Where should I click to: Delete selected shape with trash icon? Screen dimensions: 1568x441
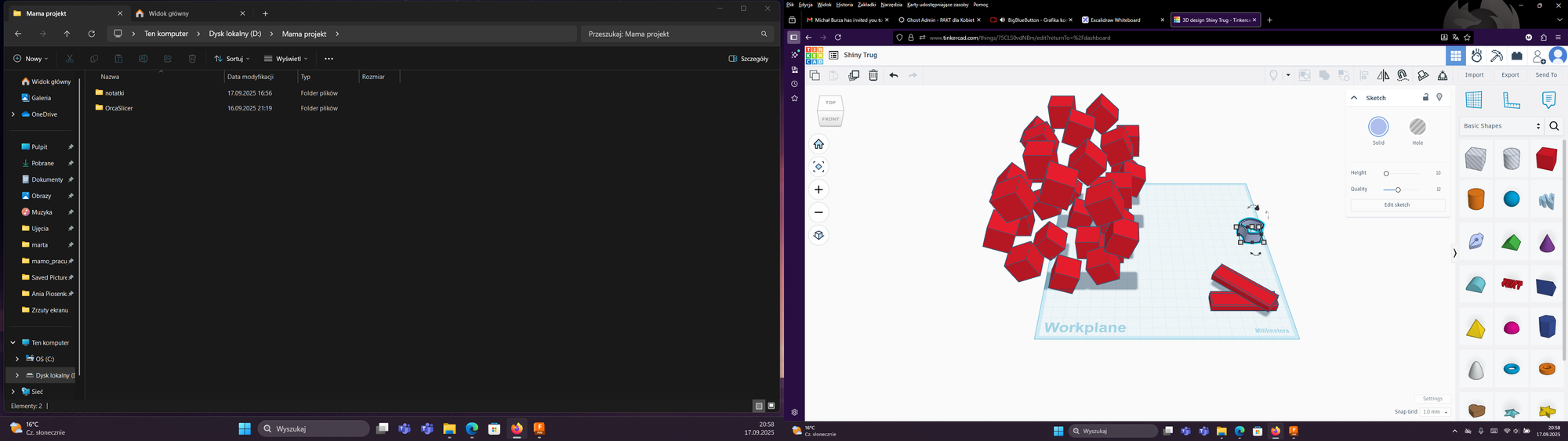(873, 75)
